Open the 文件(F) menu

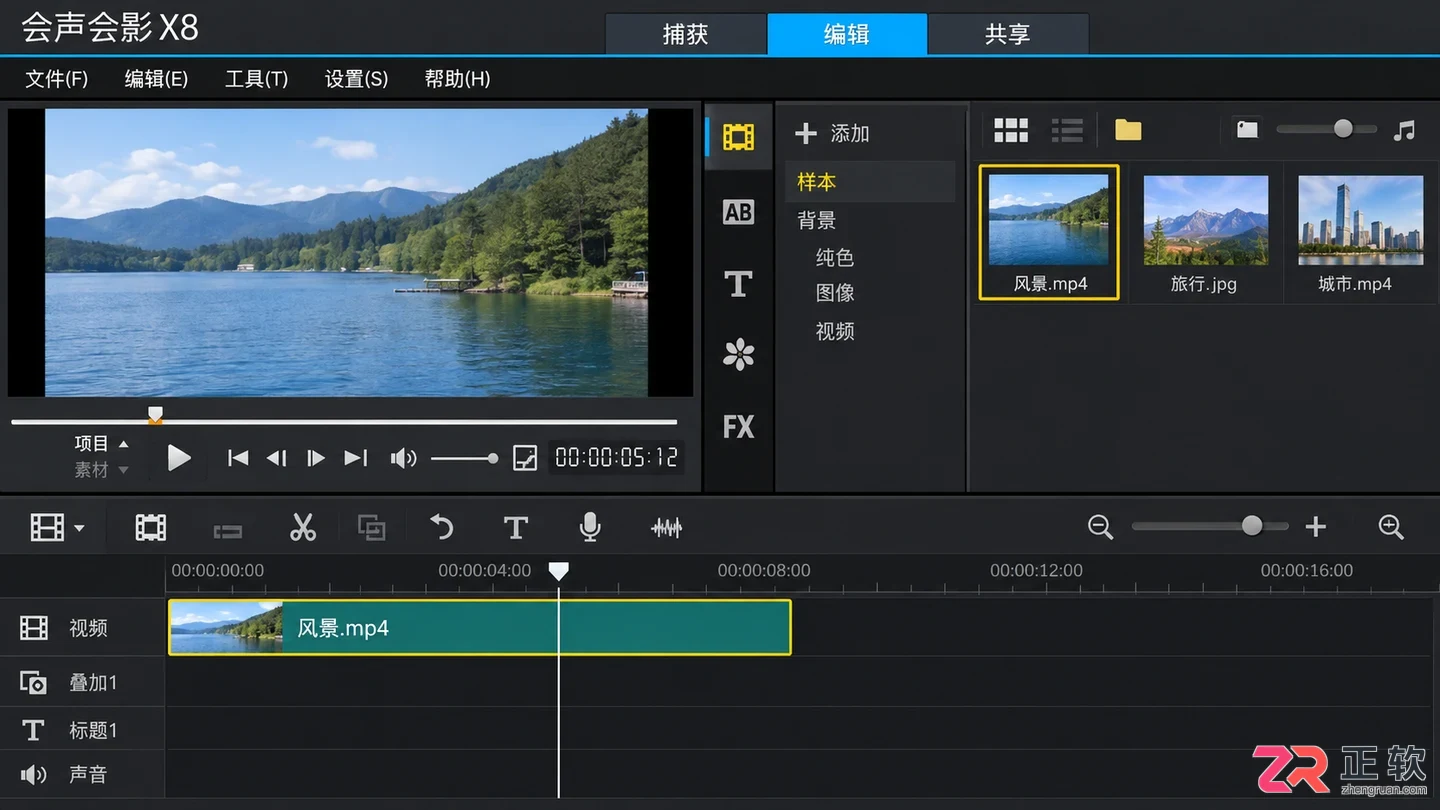[x=56, y=79]
